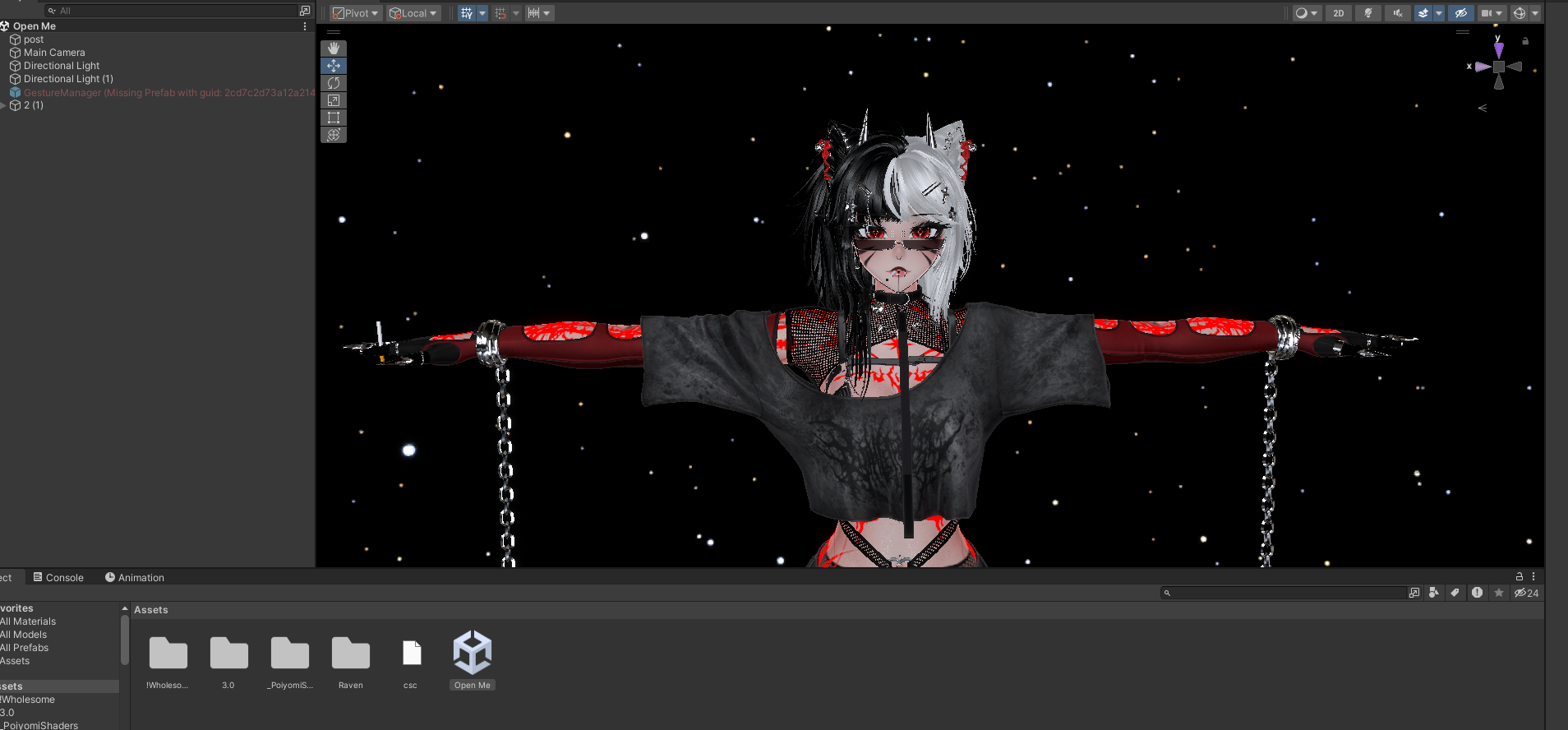Open Hierarchy search in Search window

pos(305,11)
